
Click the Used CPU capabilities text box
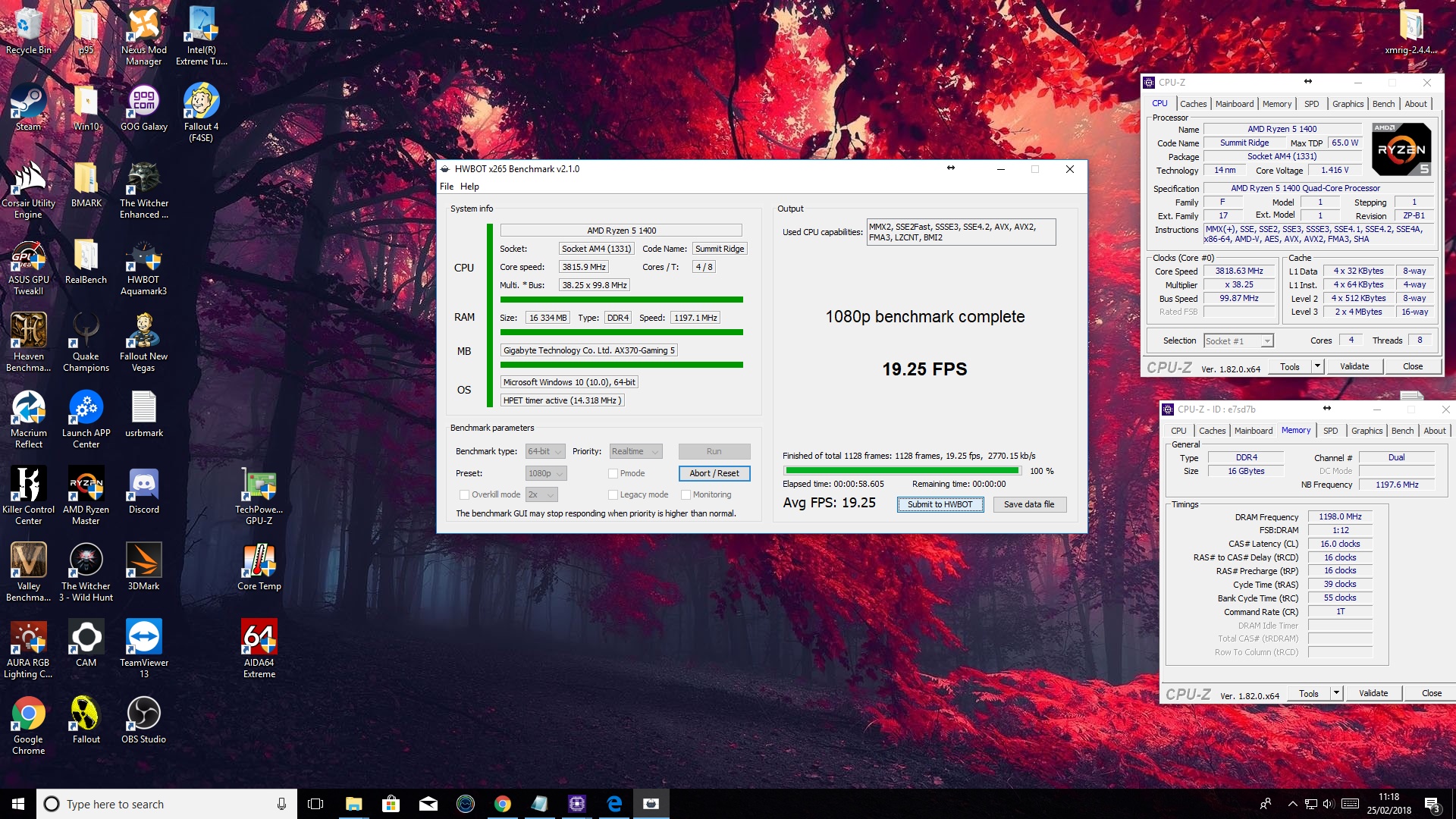click(961, 232)
